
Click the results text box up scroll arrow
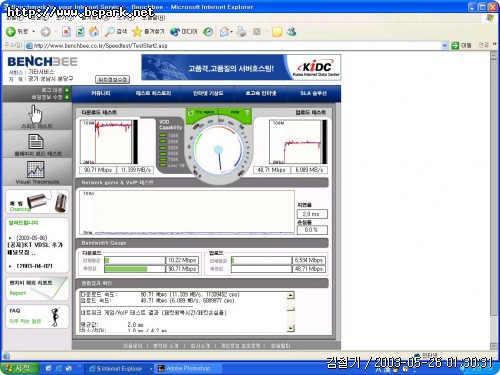coord(290,295)
